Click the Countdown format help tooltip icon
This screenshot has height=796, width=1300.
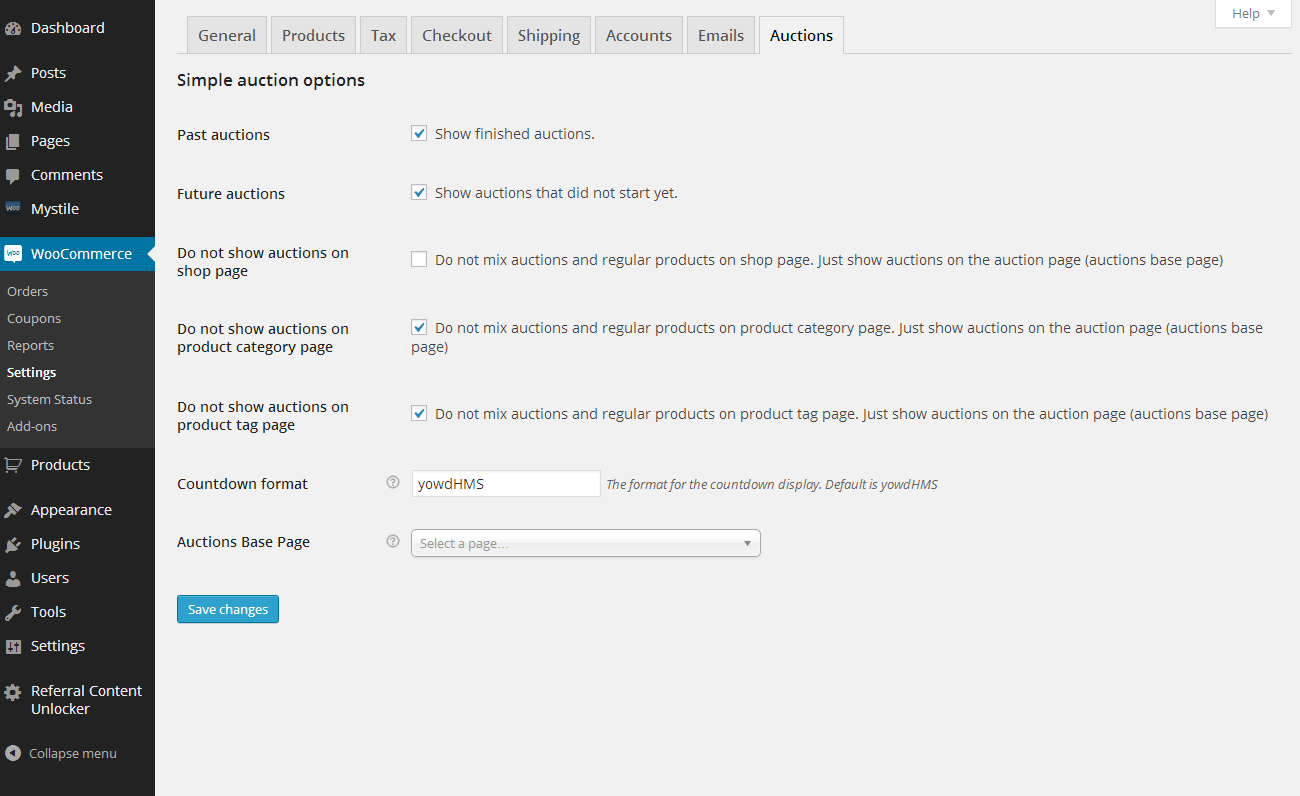click(393, 482)
